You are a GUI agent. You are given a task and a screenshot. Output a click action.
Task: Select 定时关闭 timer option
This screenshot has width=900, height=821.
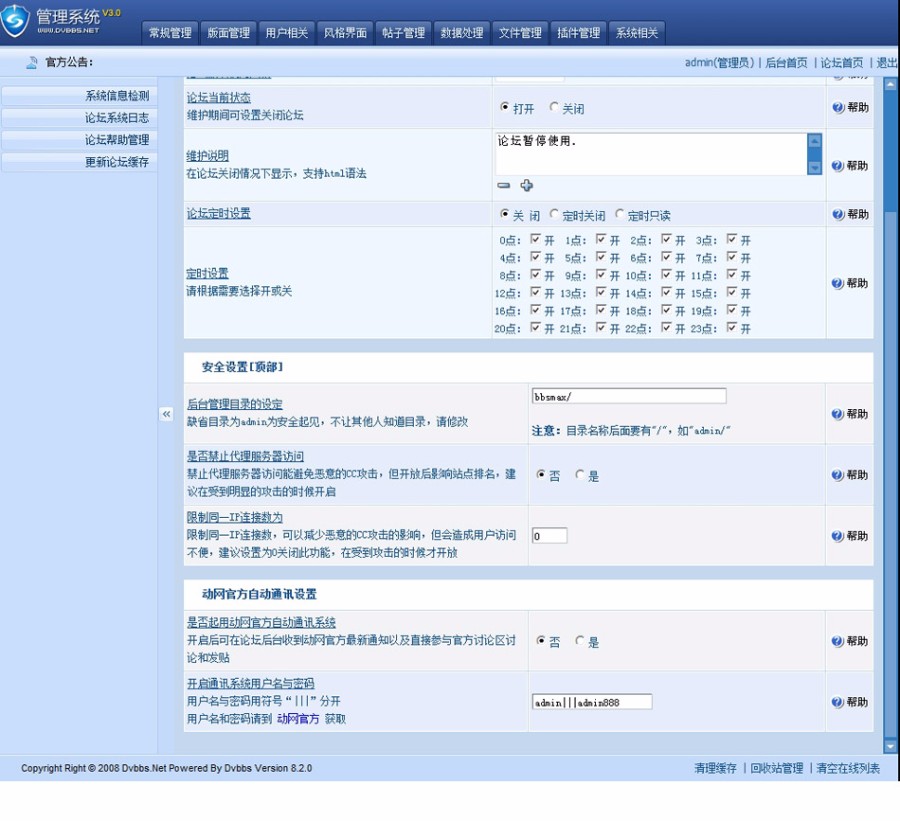click(554, 214)
